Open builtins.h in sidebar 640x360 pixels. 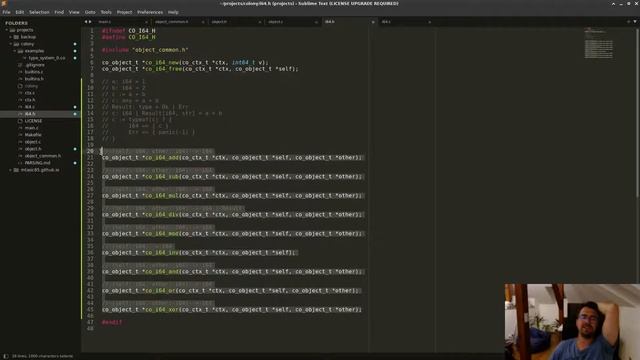(34, 79)
